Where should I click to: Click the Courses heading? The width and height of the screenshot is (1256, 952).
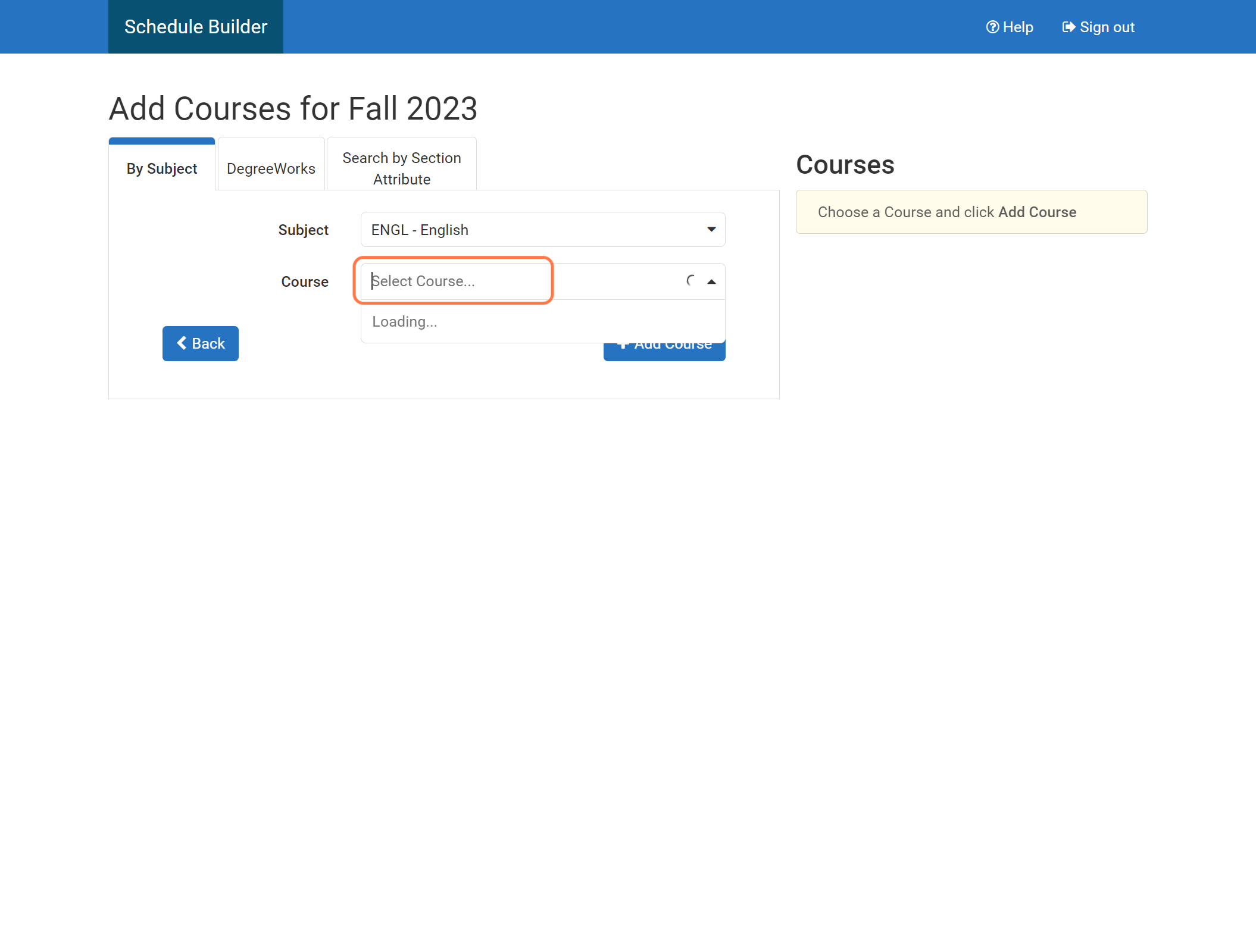845,165
